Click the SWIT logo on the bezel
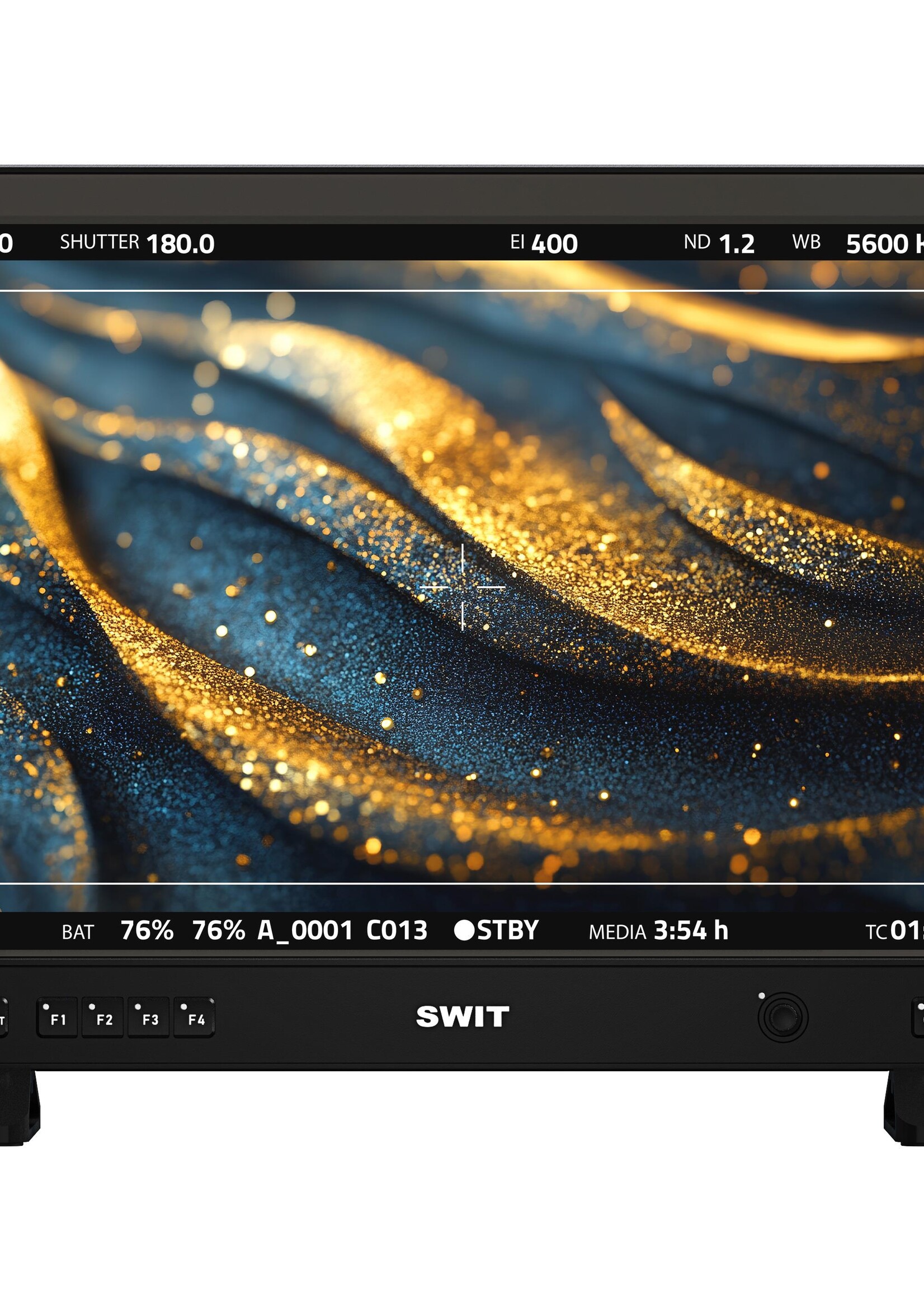This screenshot has width=924, height=1294. (x=463, y=1017)
